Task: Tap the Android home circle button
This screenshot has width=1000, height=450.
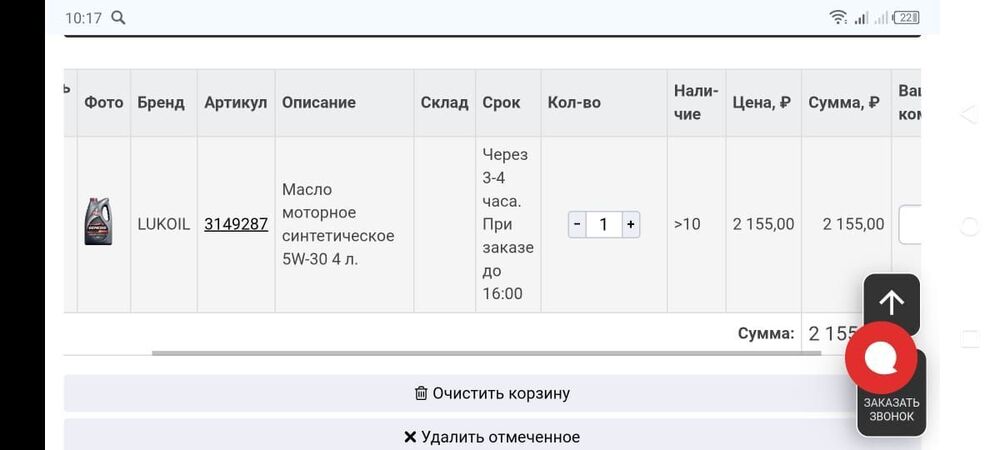Action: pyautogui.click(x=969, y=226)
